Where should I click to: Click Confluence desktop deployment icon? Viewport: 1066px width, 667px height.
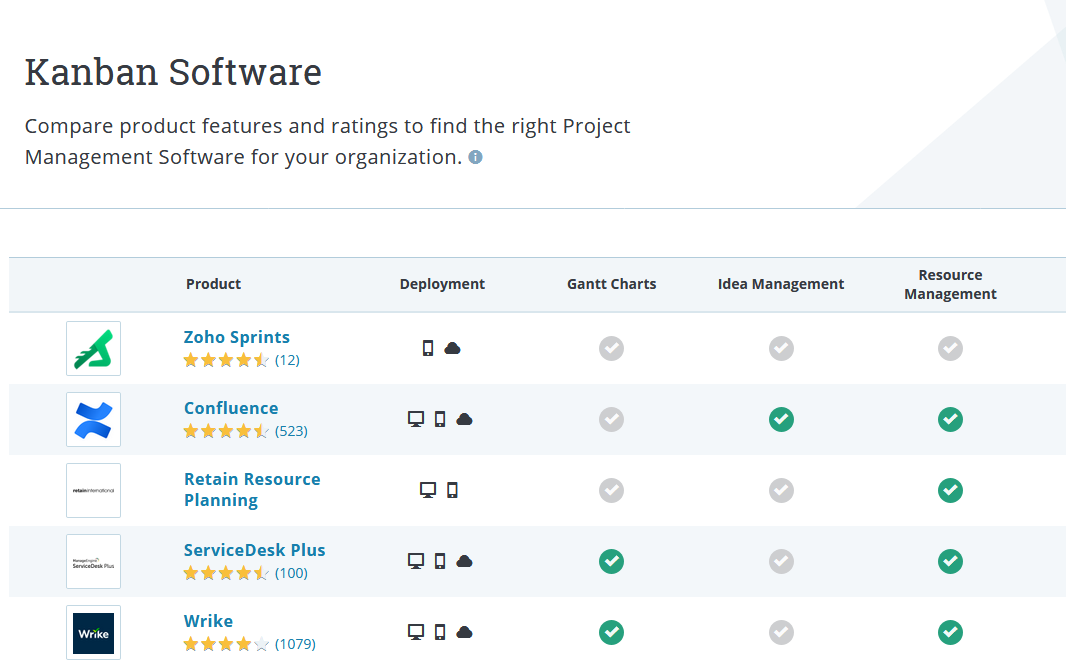tap(416, 419)
